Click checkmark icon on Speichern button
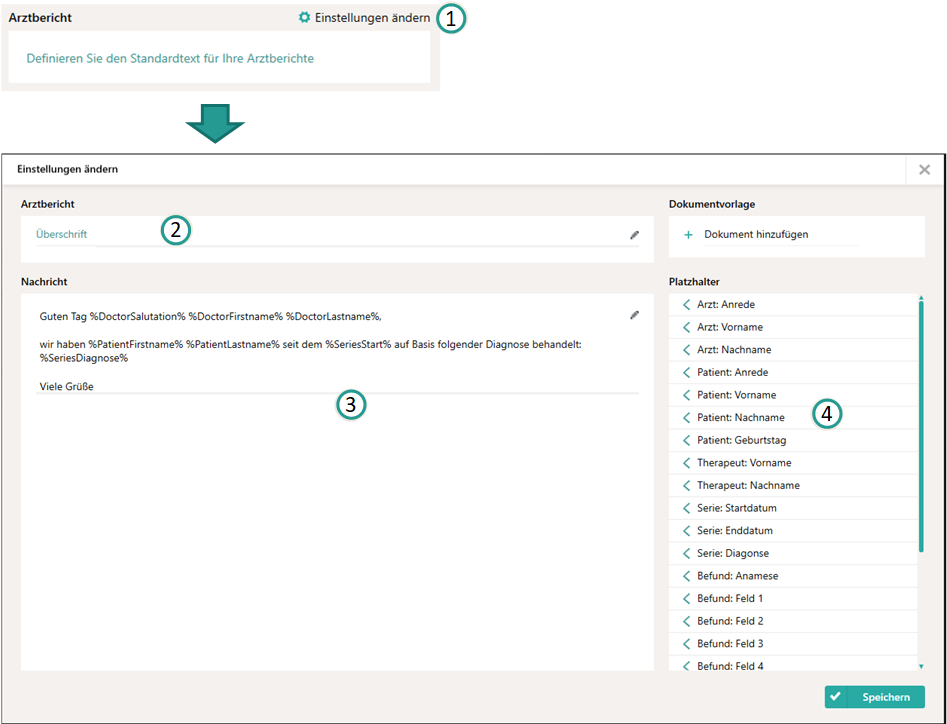This screenshot has width=947, height=724. pos(836,696)
